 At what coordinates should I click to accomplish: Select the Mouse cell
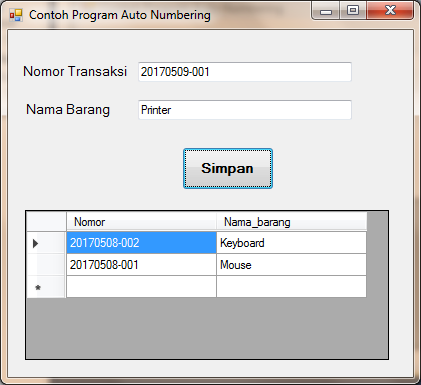(x=292, y=265)
